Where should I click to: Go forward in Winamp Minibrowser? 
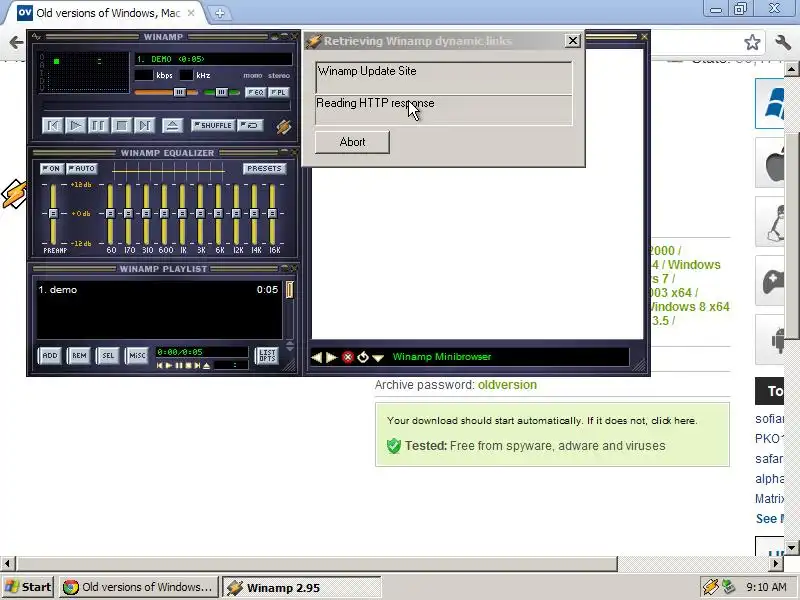(332, 357)
